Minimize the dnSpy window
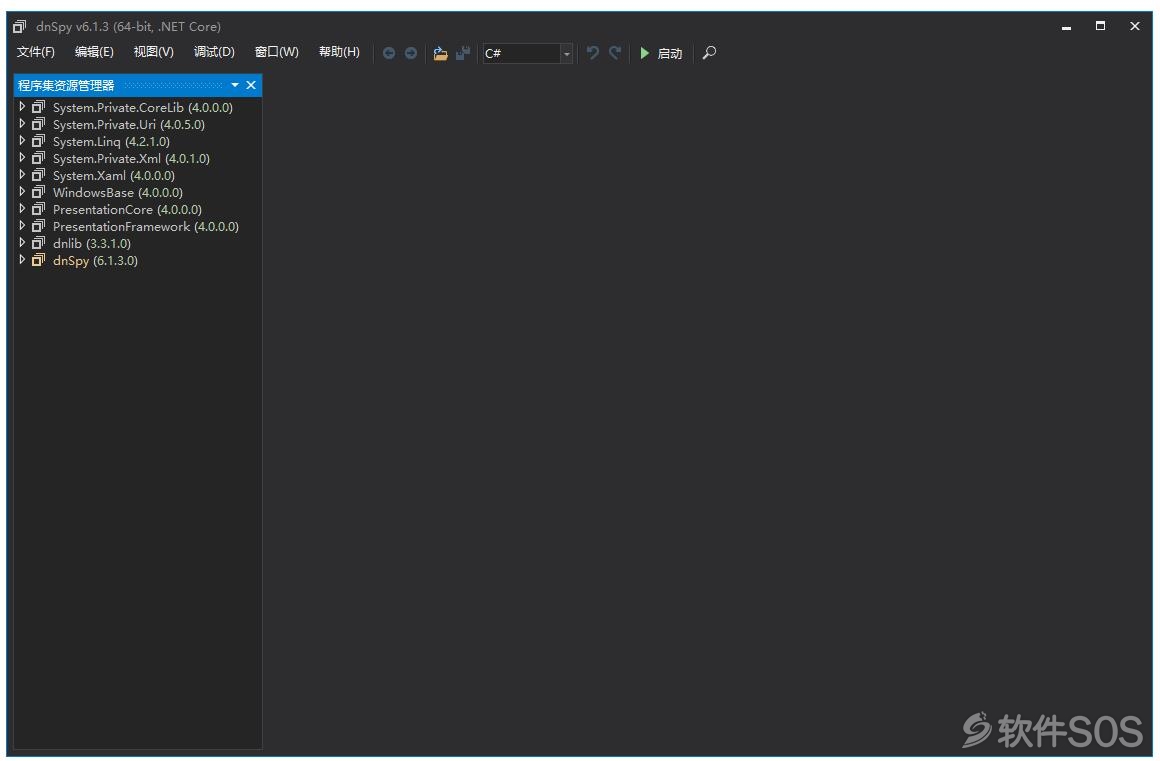The width and height of the screenshot is (1160, 761). click(x=1066, y=27)
